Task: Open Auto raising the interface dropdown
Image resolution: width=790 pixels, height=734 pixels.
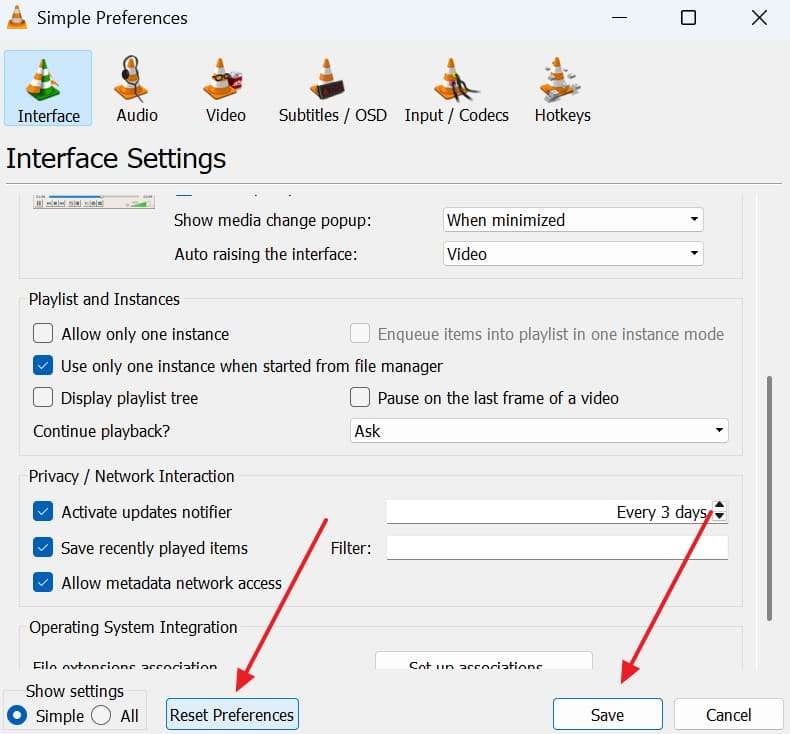Action: tap(573, 254)
